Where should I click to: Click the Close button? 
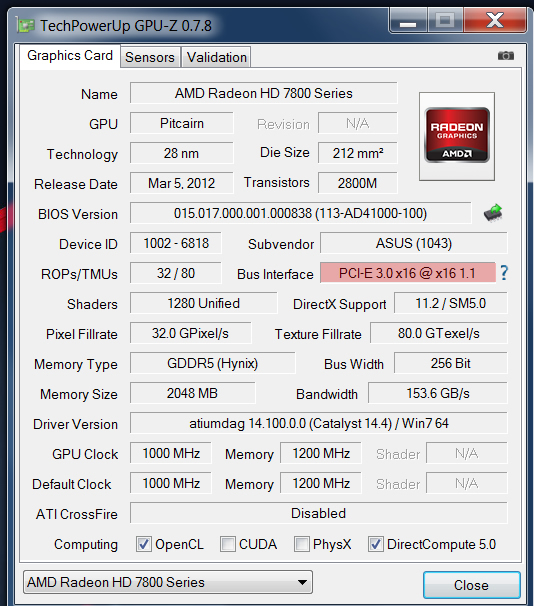(x=471, y=585)
